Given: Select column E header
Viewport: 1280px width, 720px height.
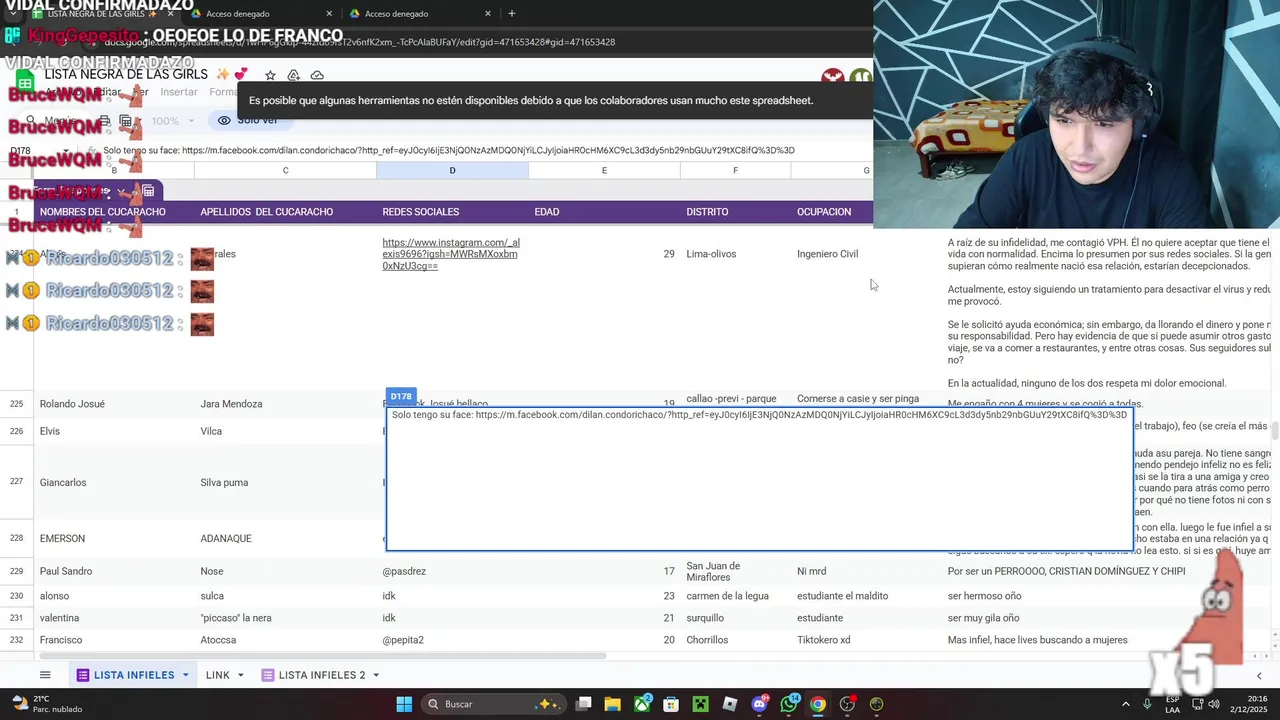Looking at the screenshot, I should pyautogui.click(x=604, y=171).
